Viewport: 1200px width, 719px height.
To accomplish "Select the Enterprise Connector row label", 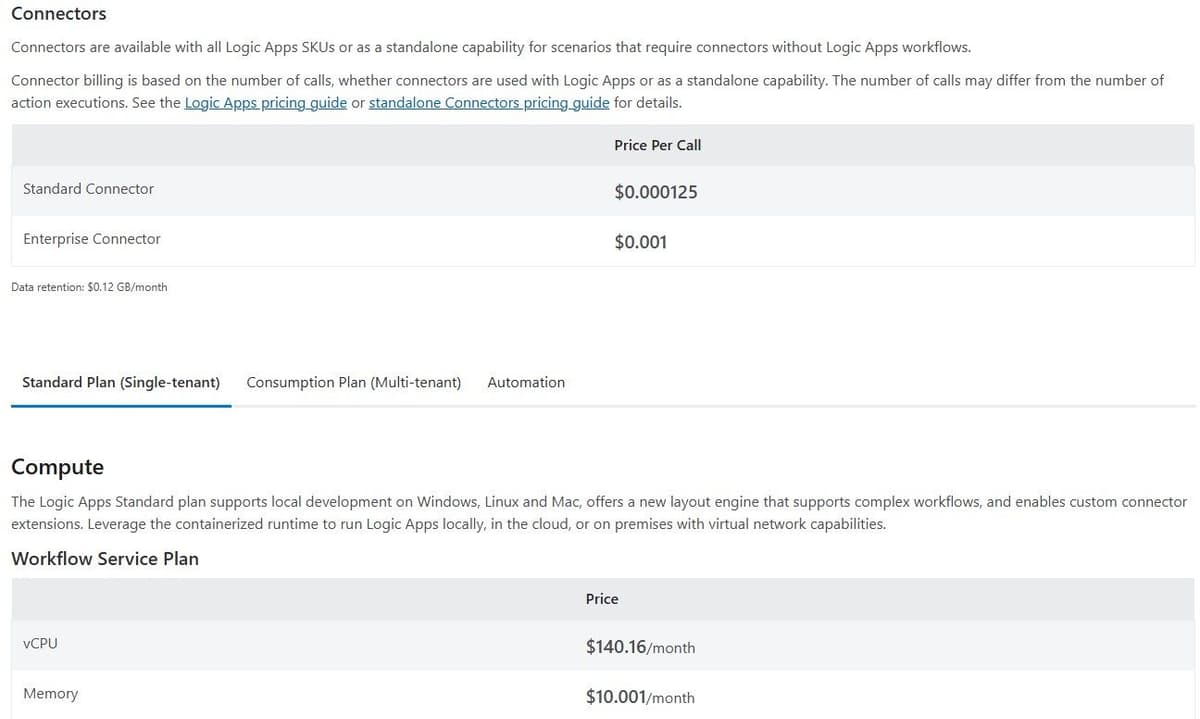I will [92, 239].
